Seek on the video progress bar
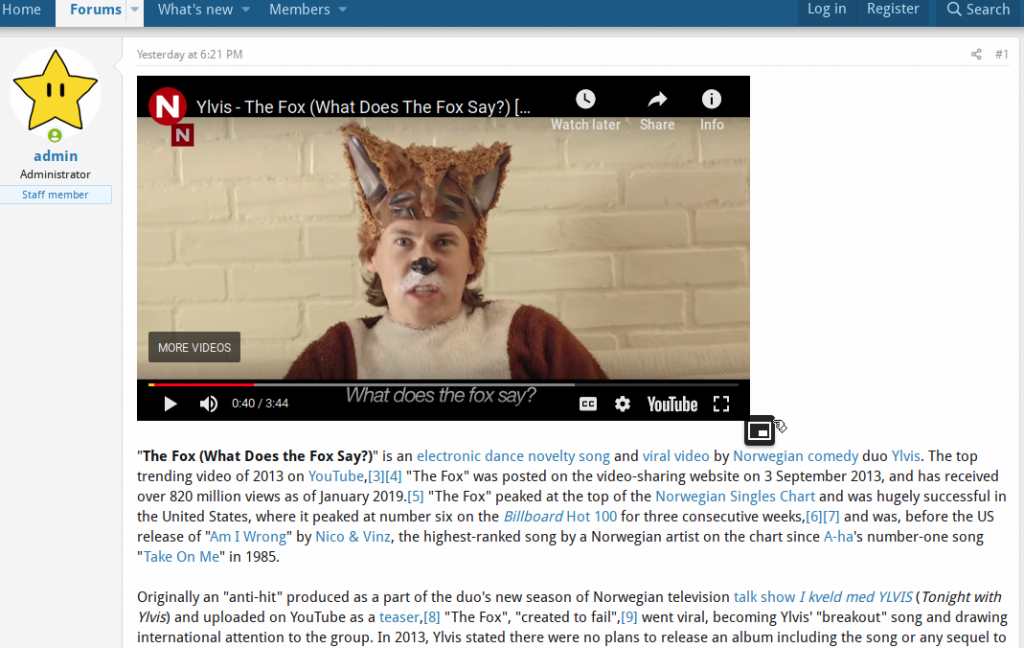 [x=443, y=385]
